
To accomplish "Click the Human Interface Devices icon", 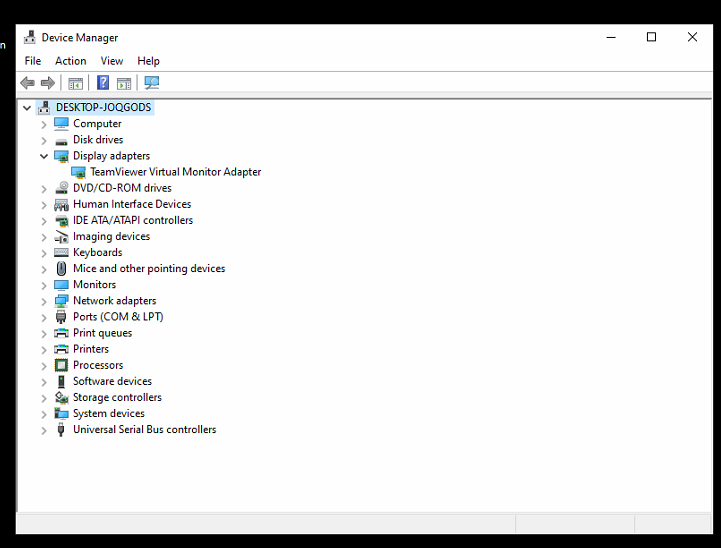I will 61,205.
